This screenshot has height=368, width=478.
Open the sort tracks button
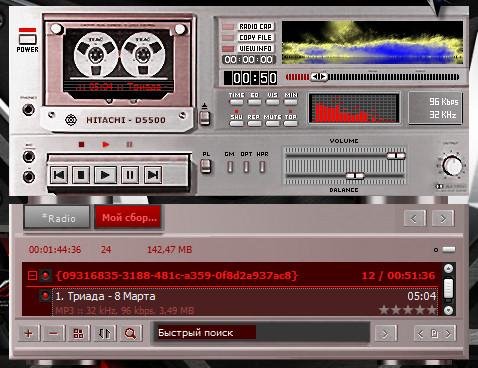click(x=104, y=333)
